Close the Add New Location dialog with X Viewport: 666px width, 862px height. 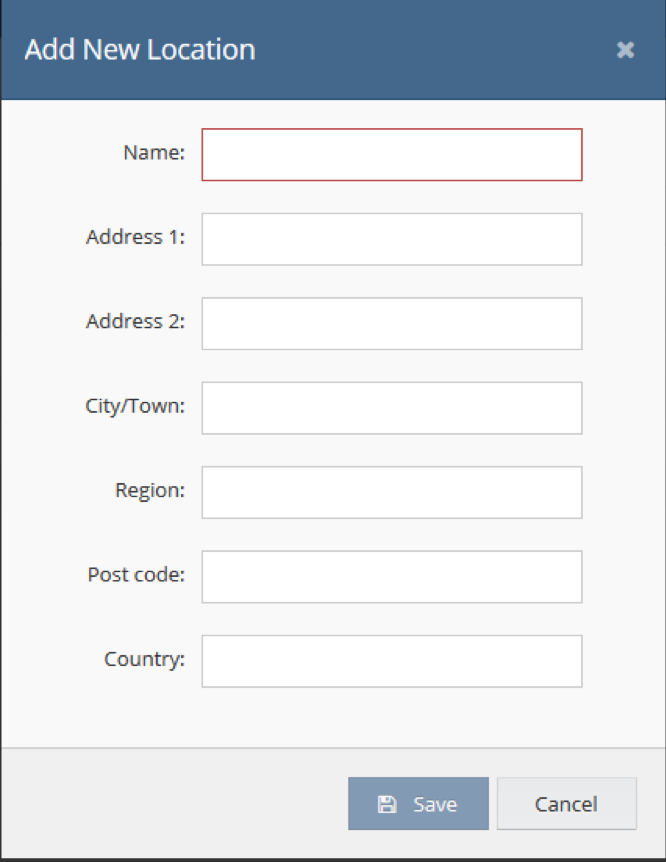point(625,50)
